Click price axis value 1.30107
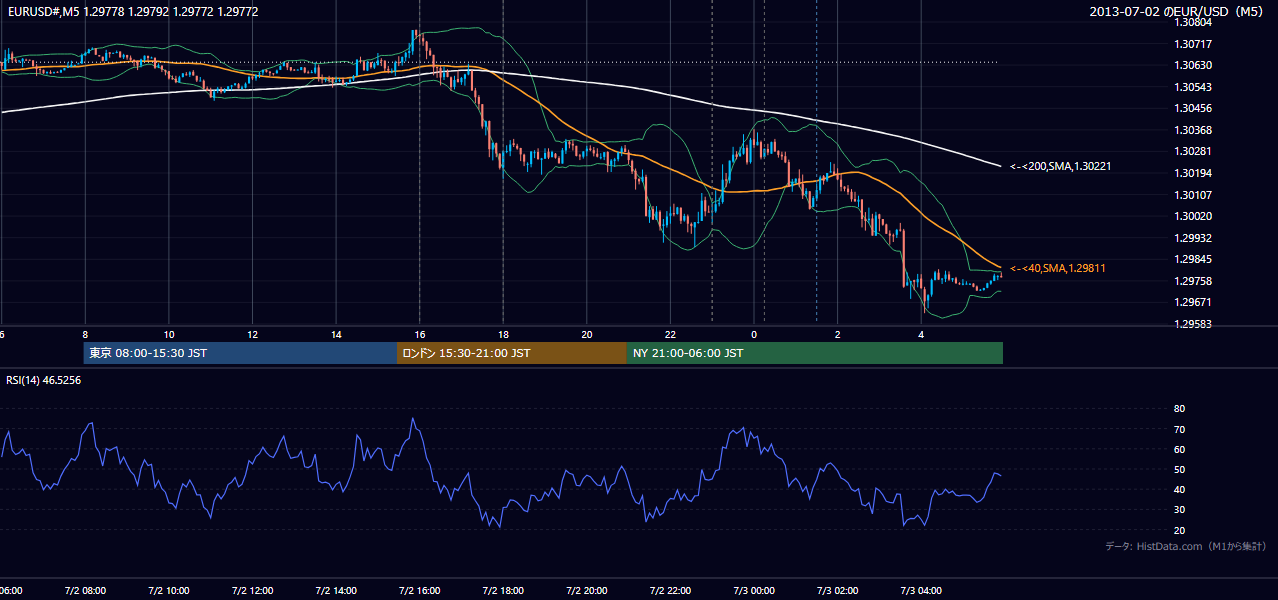 click(1193, 195)
